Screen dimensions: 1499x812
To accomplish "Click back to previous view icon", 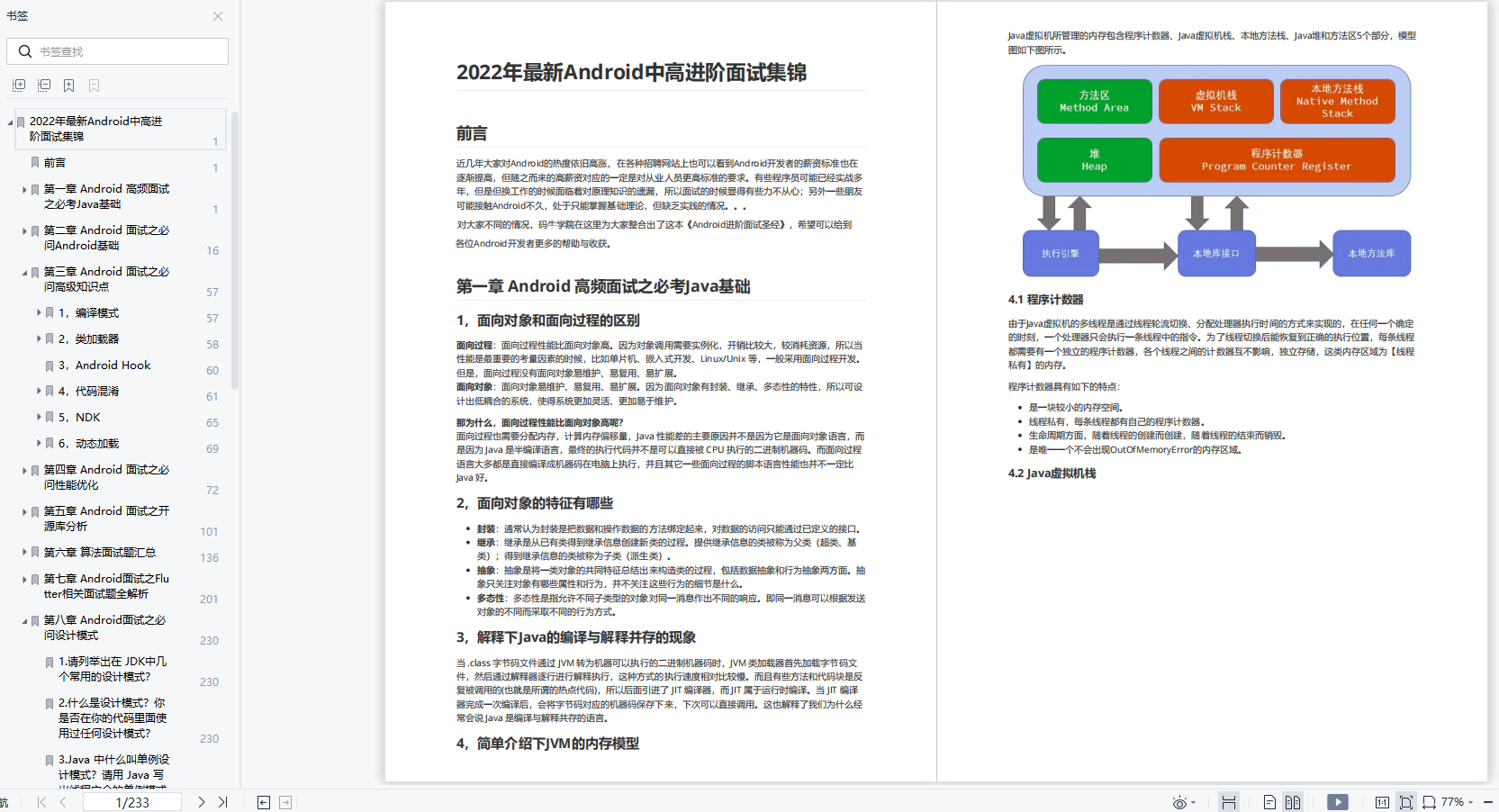I will point(264,802).
